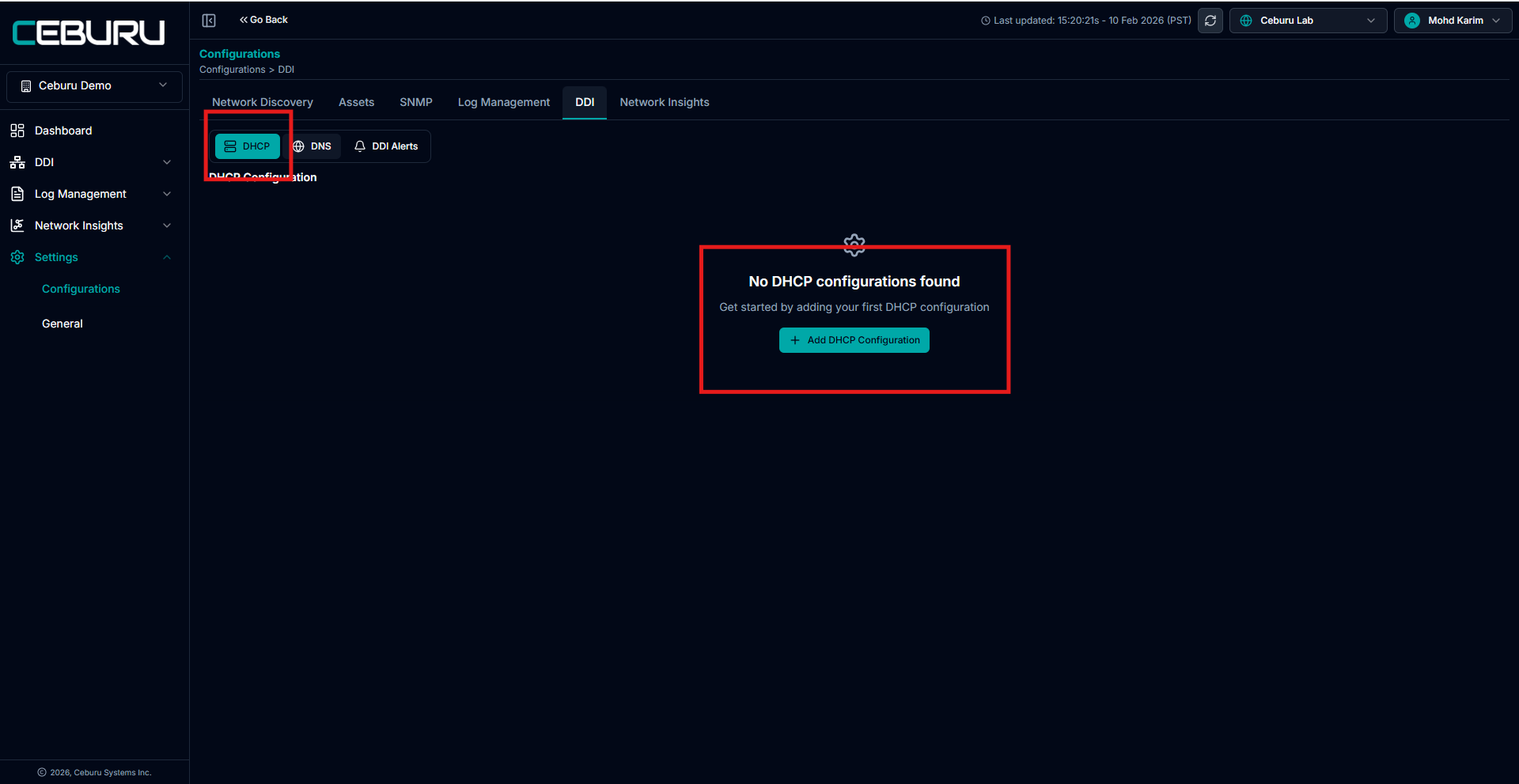Click the refresh icon button
This screenshot has width=1519, height=784.
[1210, 21]
